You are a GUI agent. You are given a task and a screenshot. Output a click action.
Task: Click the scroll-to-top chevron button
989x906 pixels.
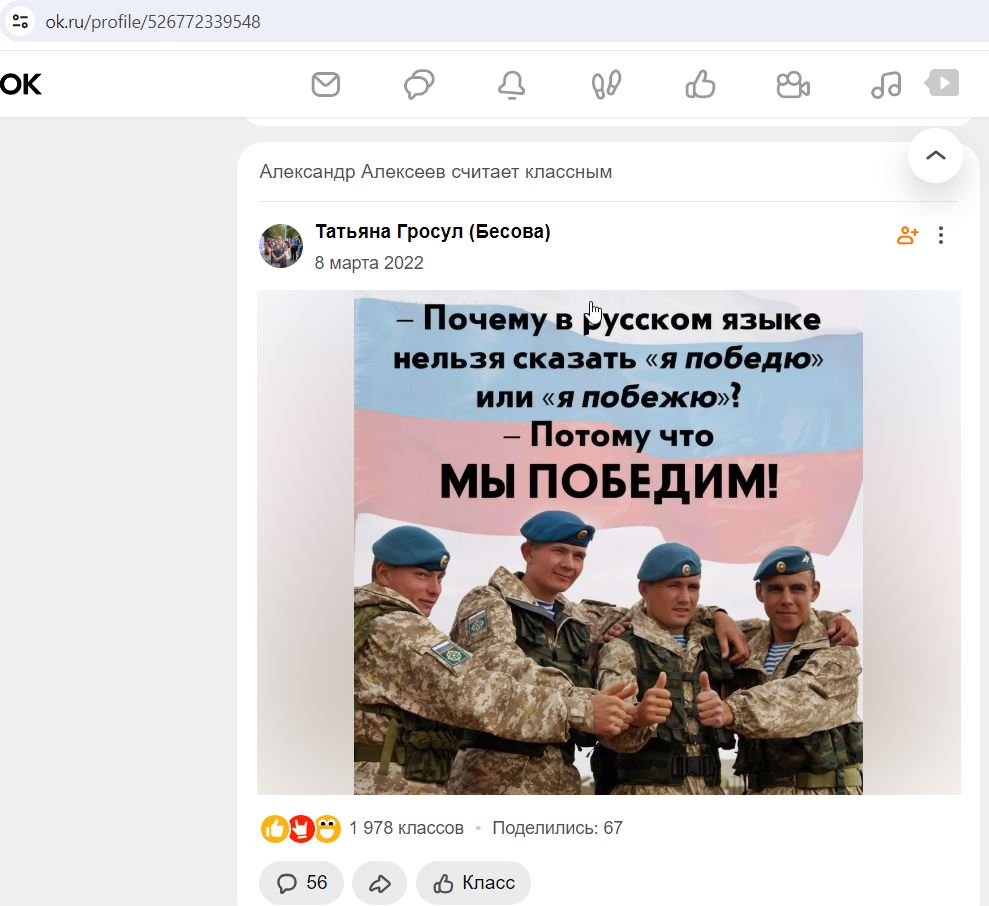pos(935,155)
